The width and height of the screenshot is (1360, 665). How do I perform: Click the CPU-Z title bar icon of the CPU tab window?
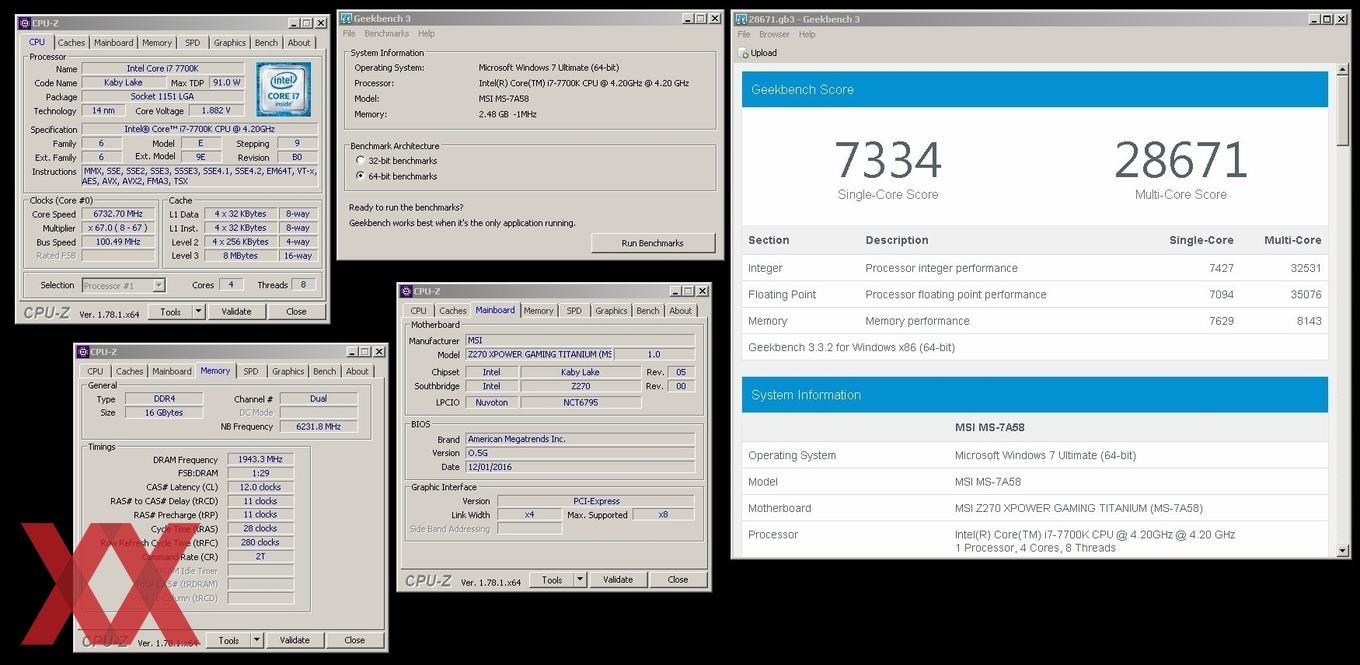pyautogui.click(x=25, y=23)
